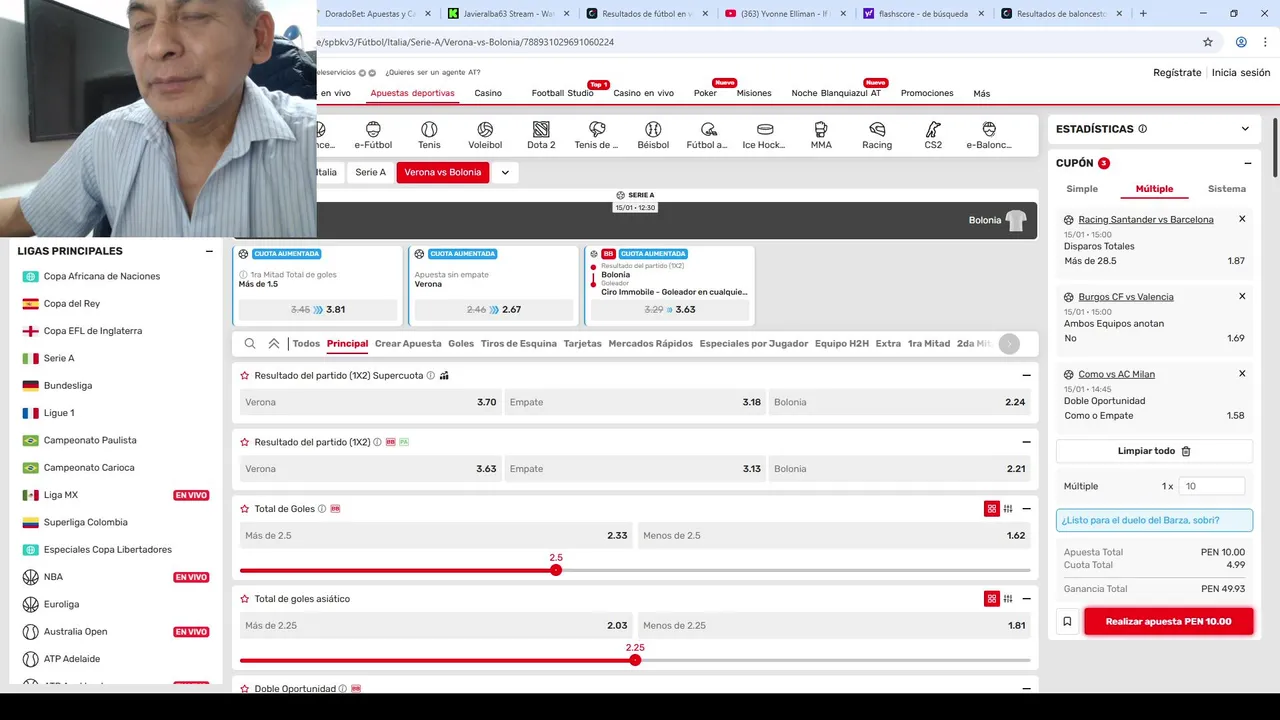Select the Tenis sport icon
1280x720 pixels.
coord(429,135)
